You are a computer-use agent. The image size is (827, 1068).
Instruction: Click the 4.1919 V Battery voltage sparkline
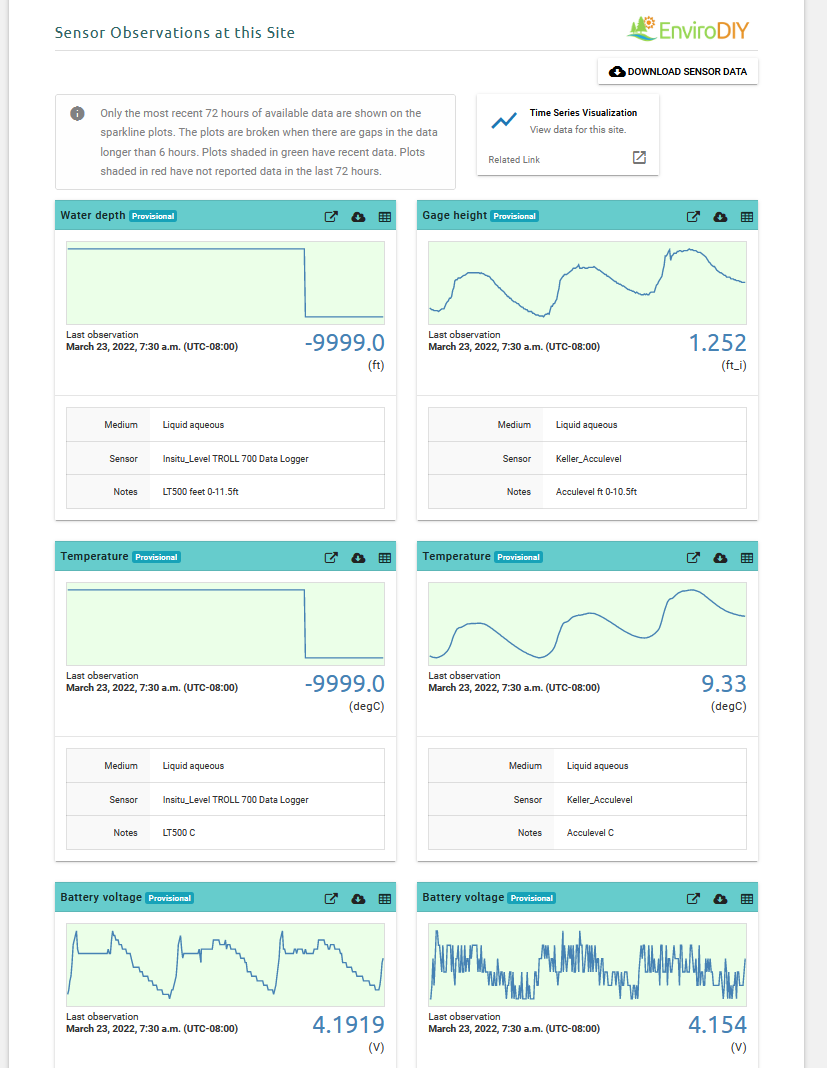(x=225, y=964)
